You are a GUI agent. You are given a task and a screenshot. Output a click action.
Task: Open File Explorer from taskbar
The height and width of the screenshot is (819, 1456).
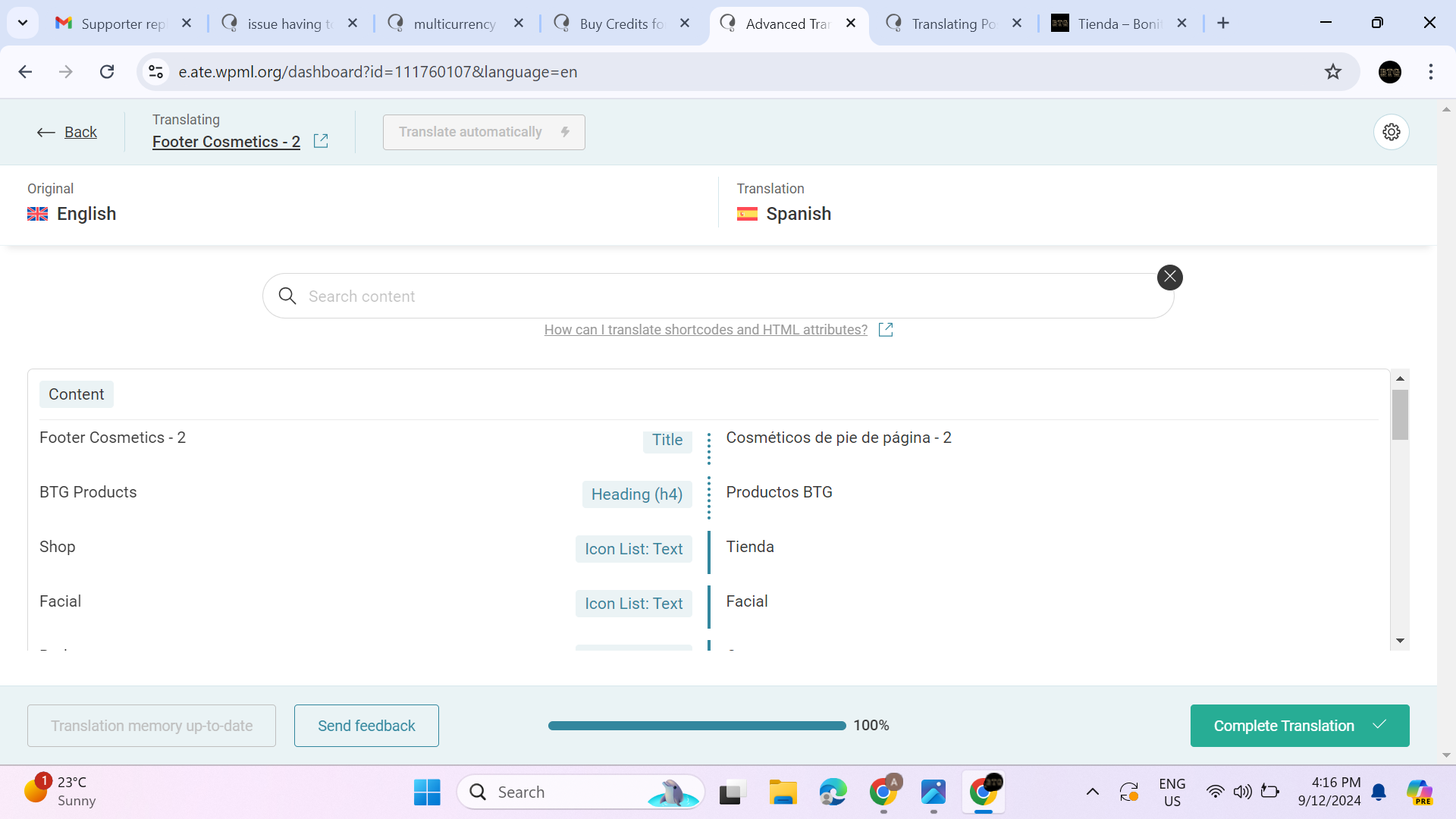tap(783, 792)
